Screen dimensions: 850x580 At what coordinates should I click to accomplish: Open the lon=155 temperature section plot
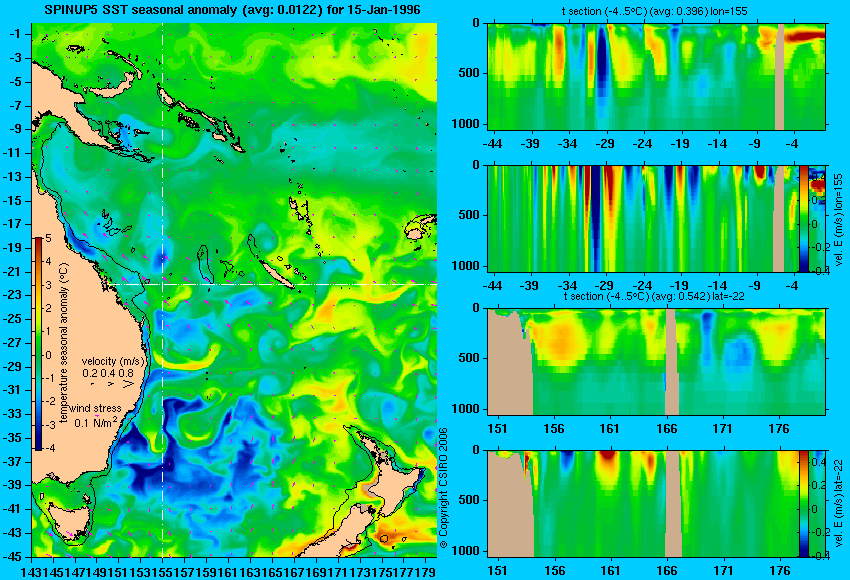tap(656, 76)
